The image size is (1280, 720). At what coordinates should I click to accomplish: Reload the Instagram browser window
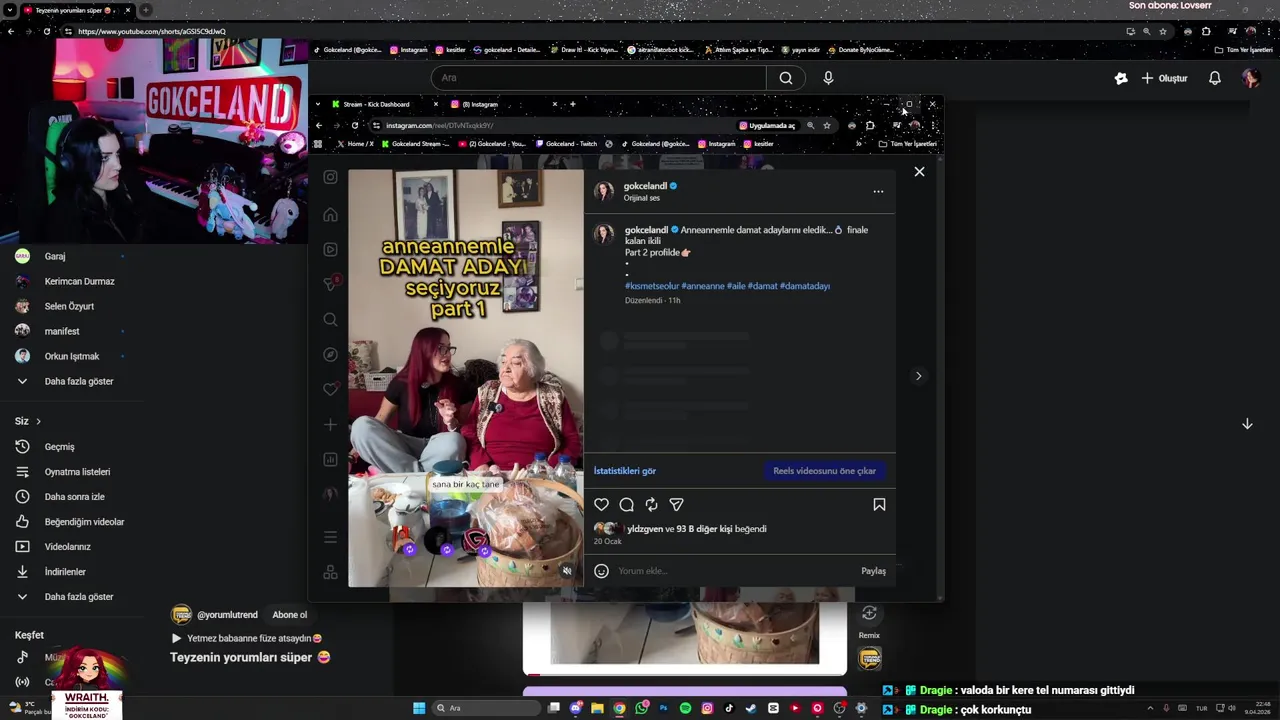(354, 126)
